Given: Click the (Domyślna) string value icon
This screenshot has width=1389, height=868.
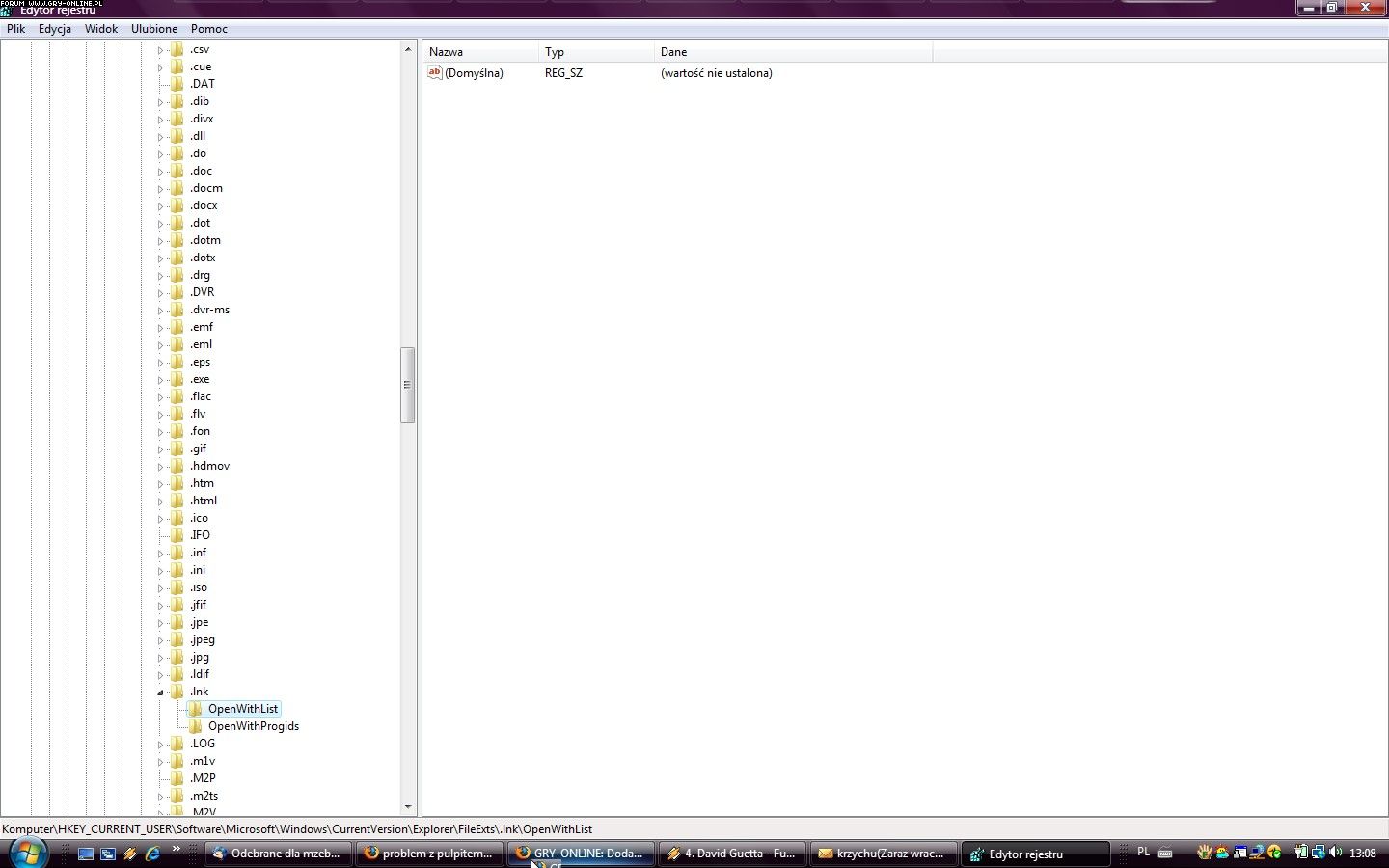Looking at the screenshot, I should click(x=435, y=73).
